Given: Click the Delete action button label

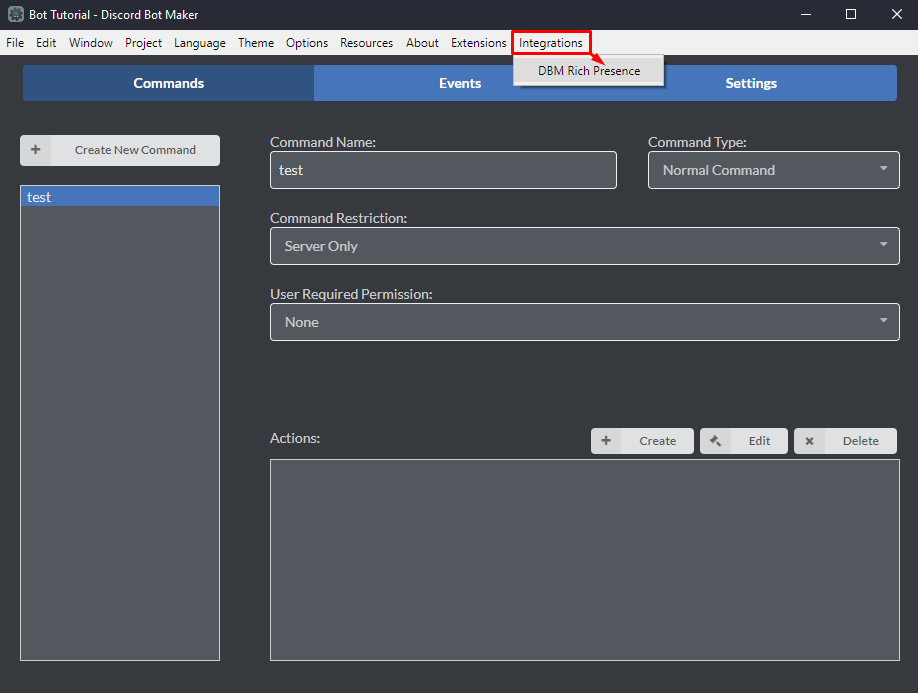Looking at the screenshot, I should tap(861, 441).
